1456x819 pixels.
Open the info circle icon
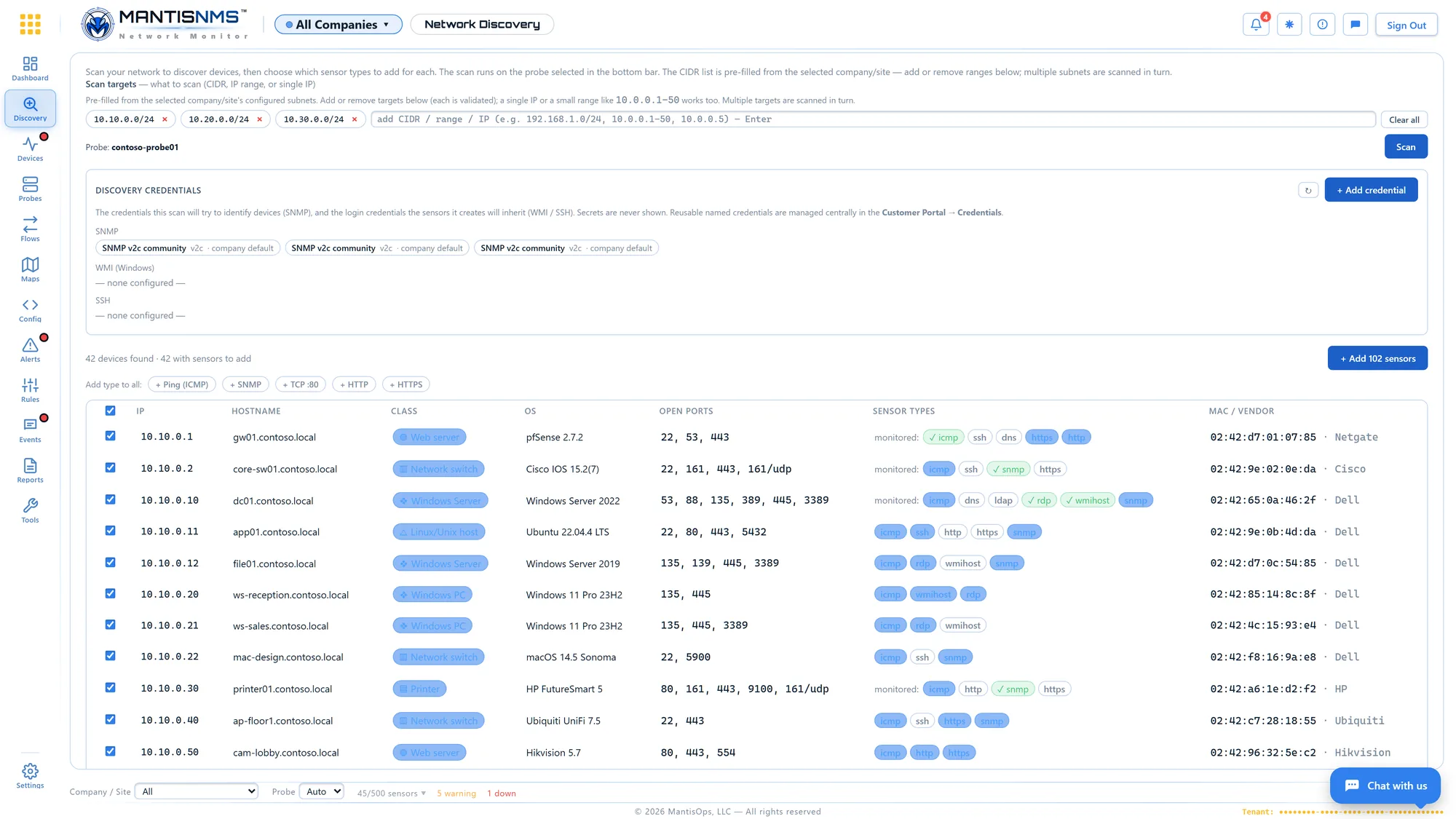[1322, 24]
